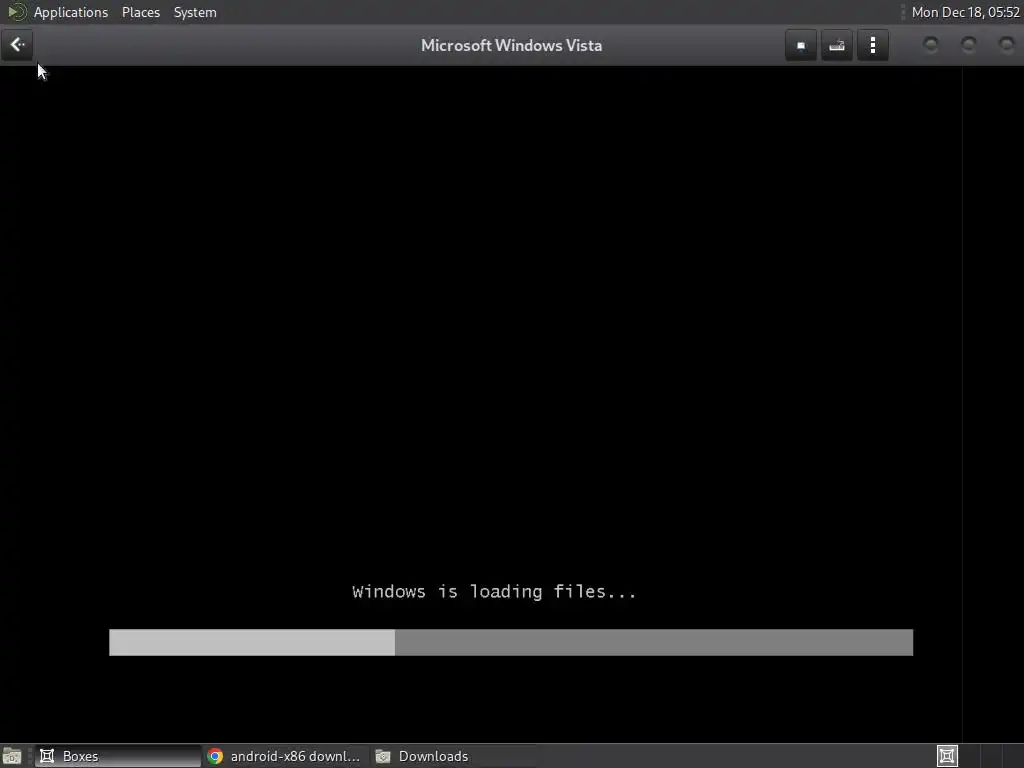
Task: Go back to the Boxes overview
Action: (x=17, y=45)
